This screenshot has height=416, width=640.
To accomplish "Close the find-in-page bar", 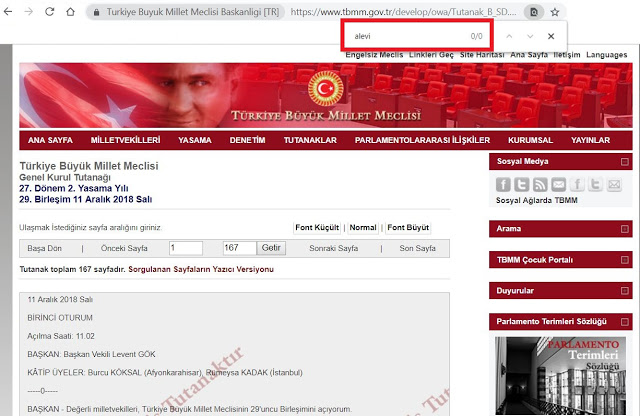I will click(x=551, y=36).
